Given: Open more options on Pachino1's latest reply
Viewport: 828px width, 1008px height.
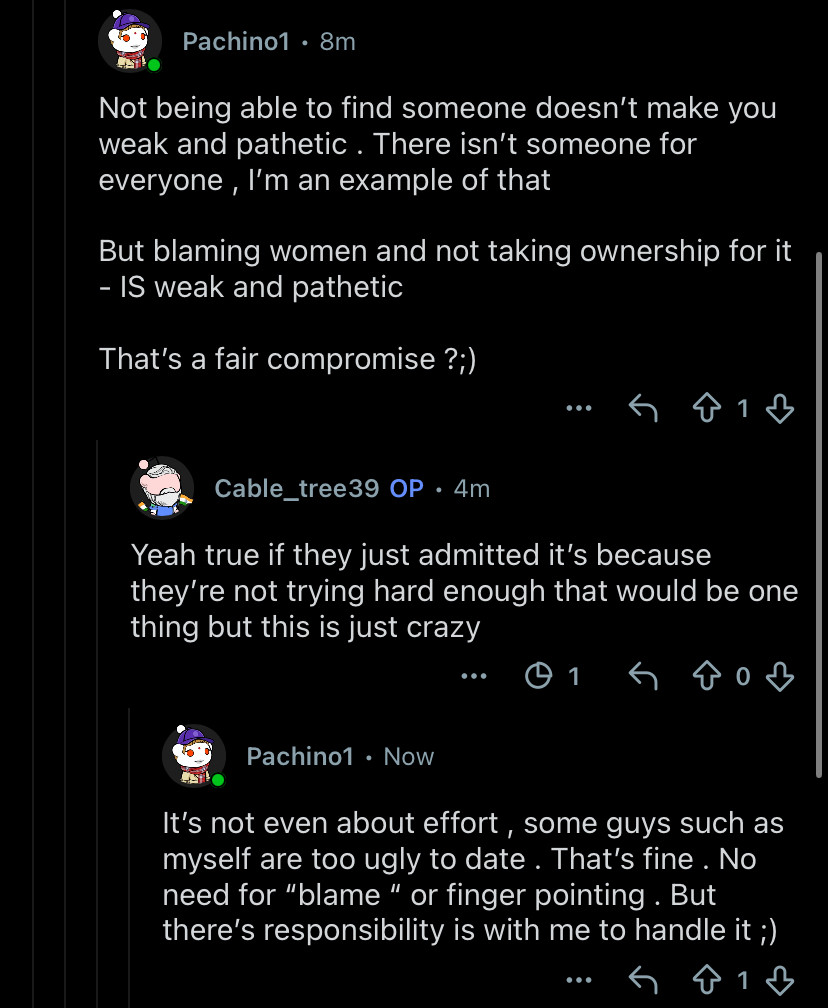Looking at the screenshot, I should 579,980.
